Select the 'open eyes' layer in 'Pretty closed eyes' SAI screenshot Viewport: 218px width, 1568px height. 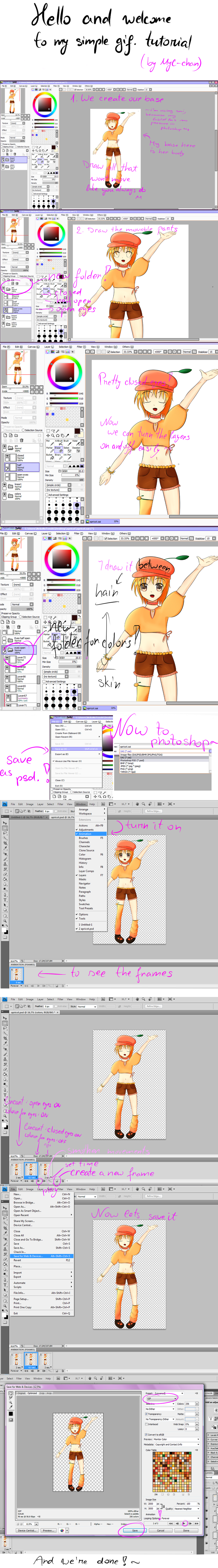point(22,477)
